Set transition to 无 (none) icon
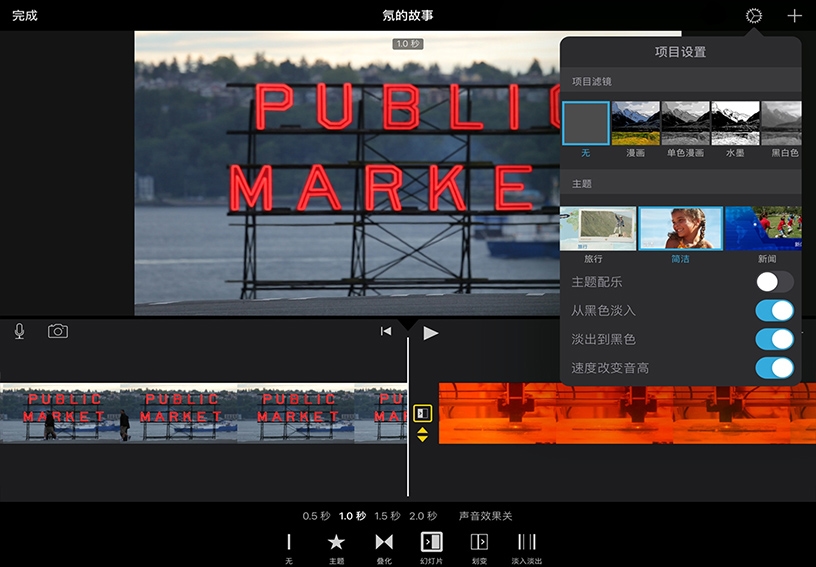This screenshot has height=567, width=816. [x=289, y=542]
